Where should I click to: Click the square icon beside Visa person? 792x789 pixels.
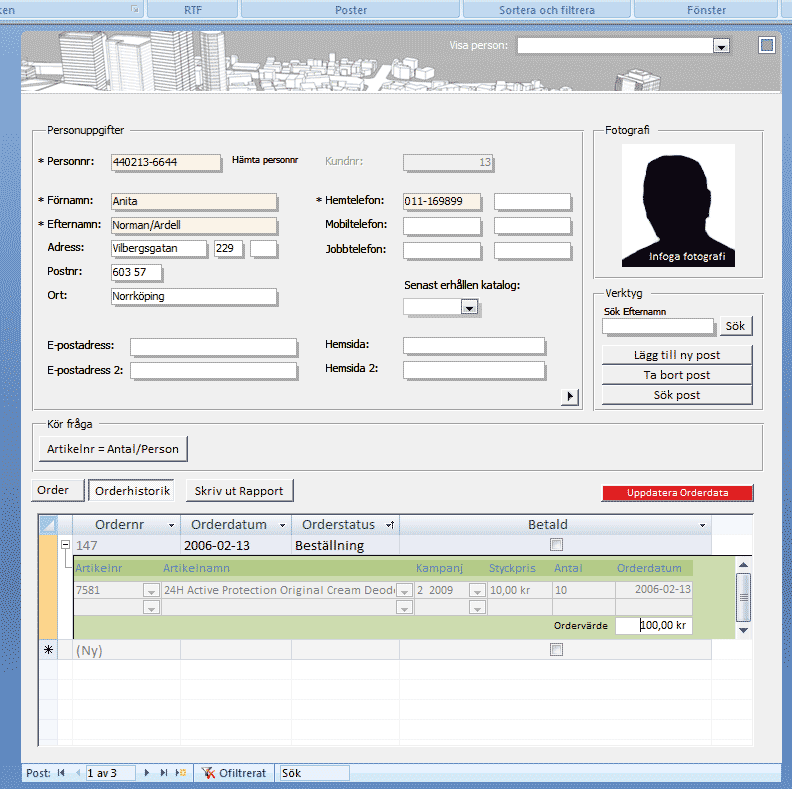point(767,45)
